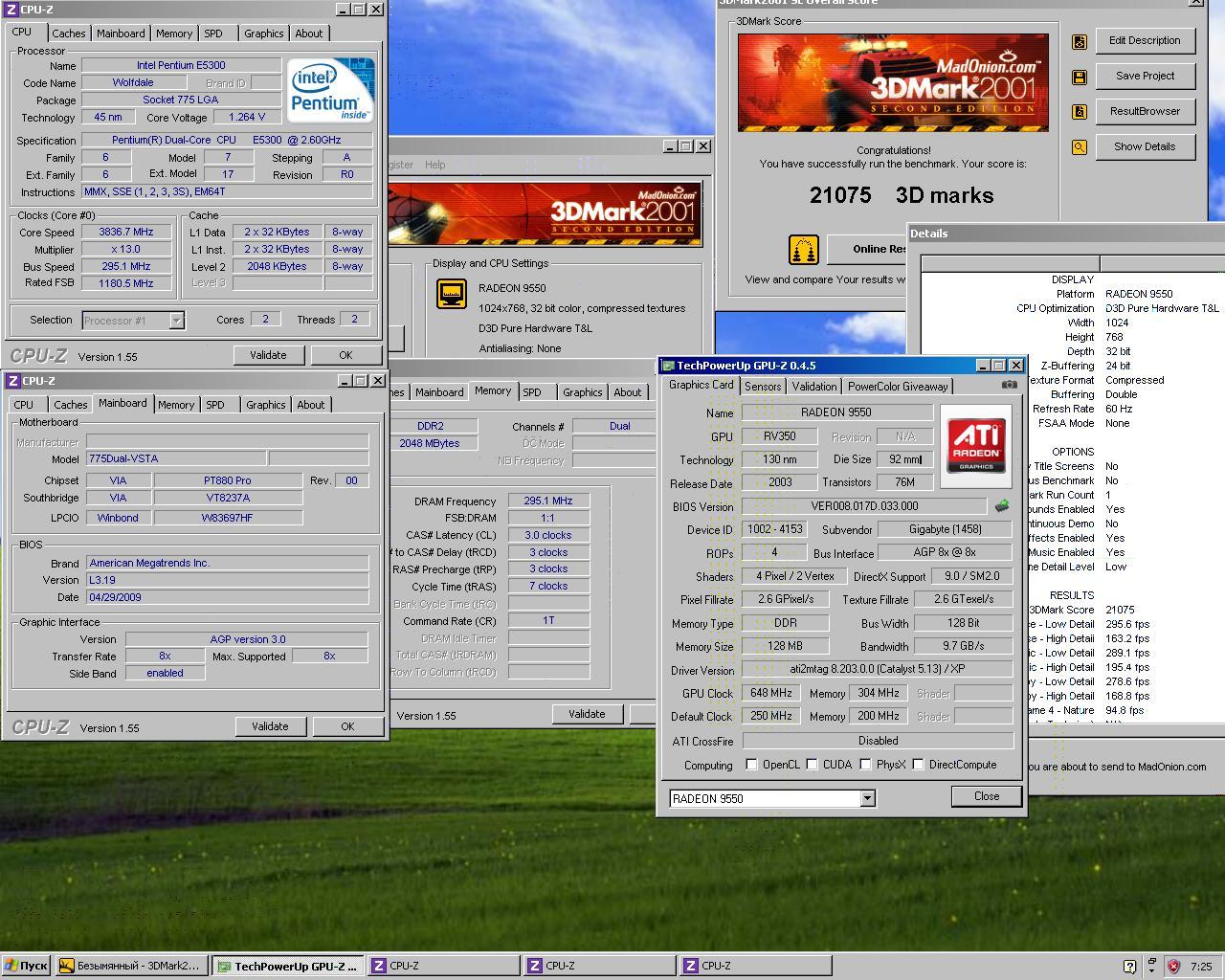Click the ResultBrowser button
Screen dimensions: 1225x980
[1145, 111]
